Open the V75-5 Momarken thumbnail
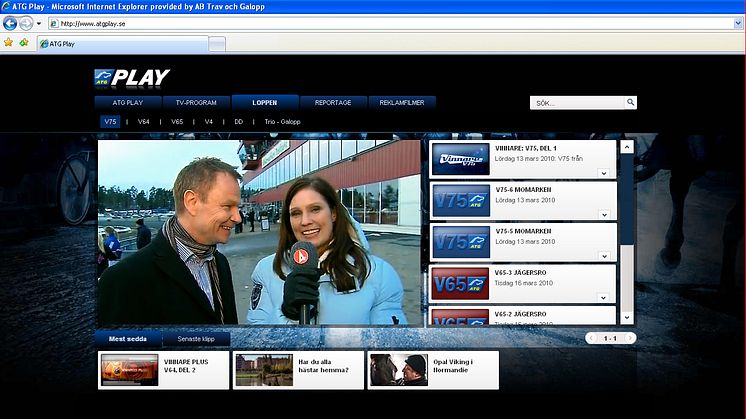 461,242
